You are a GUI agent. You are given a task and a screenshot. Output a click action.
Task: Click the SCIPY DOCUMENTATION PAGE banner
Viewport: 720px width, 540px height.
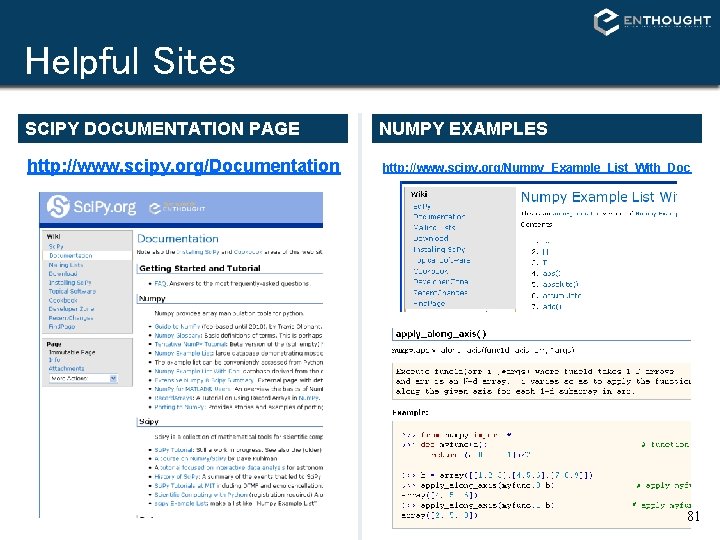(183, 129)
